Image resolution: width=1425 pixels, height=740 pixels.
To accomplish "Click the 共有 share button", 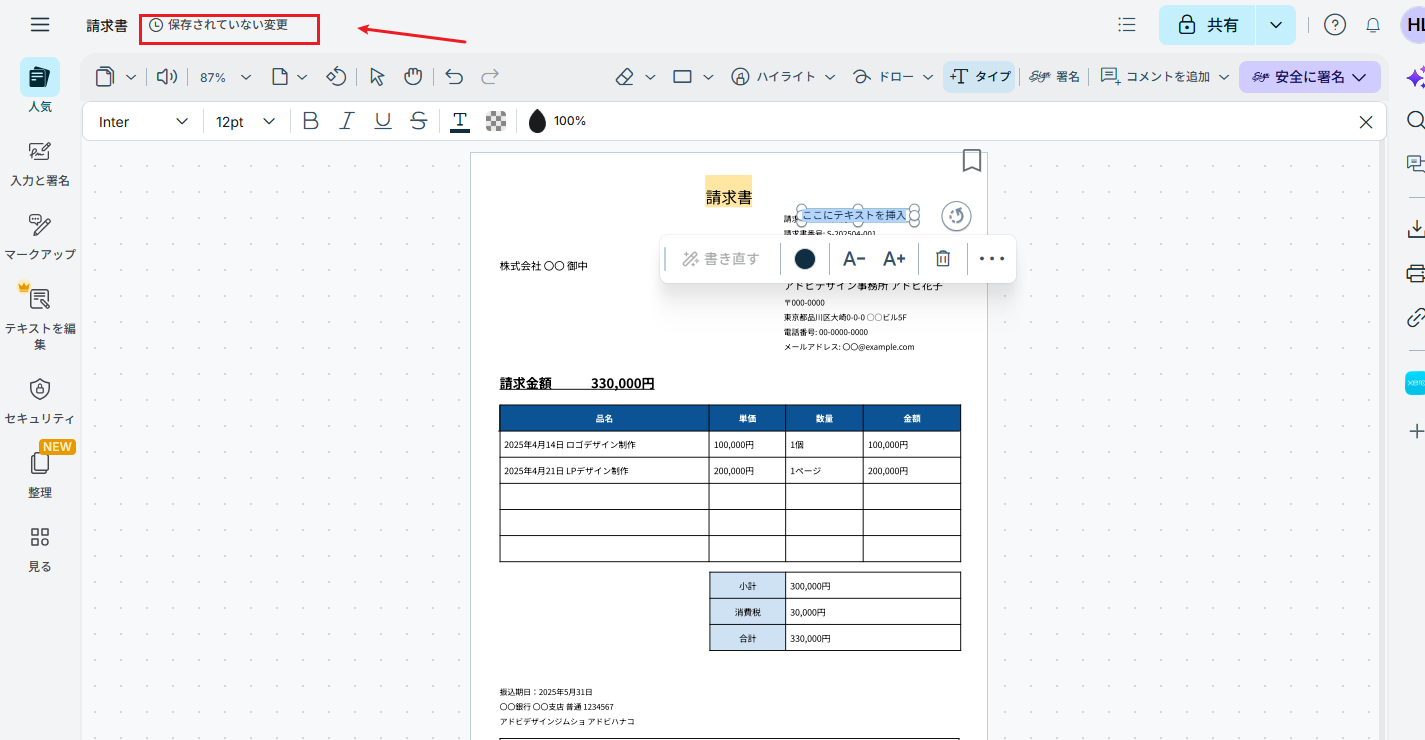I will 1208,25.
